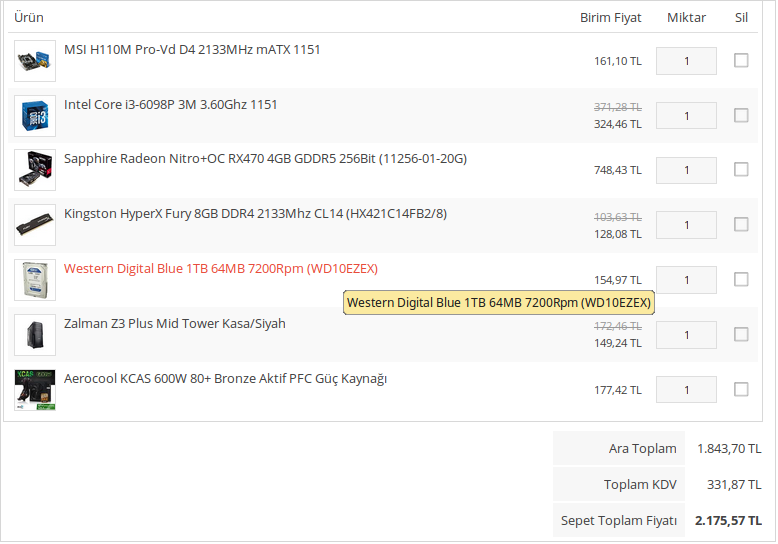The height and width of the screenshot is (544, 778).
Task: Click the 154,97 TL price
Action: click(x=618, y=280)
